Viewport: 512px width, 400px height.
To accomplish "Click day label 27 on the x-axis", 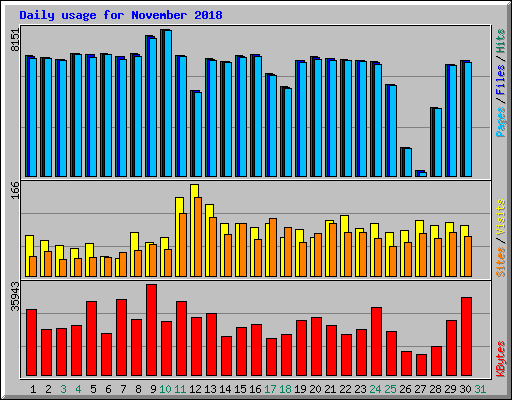I will point(420,389).
